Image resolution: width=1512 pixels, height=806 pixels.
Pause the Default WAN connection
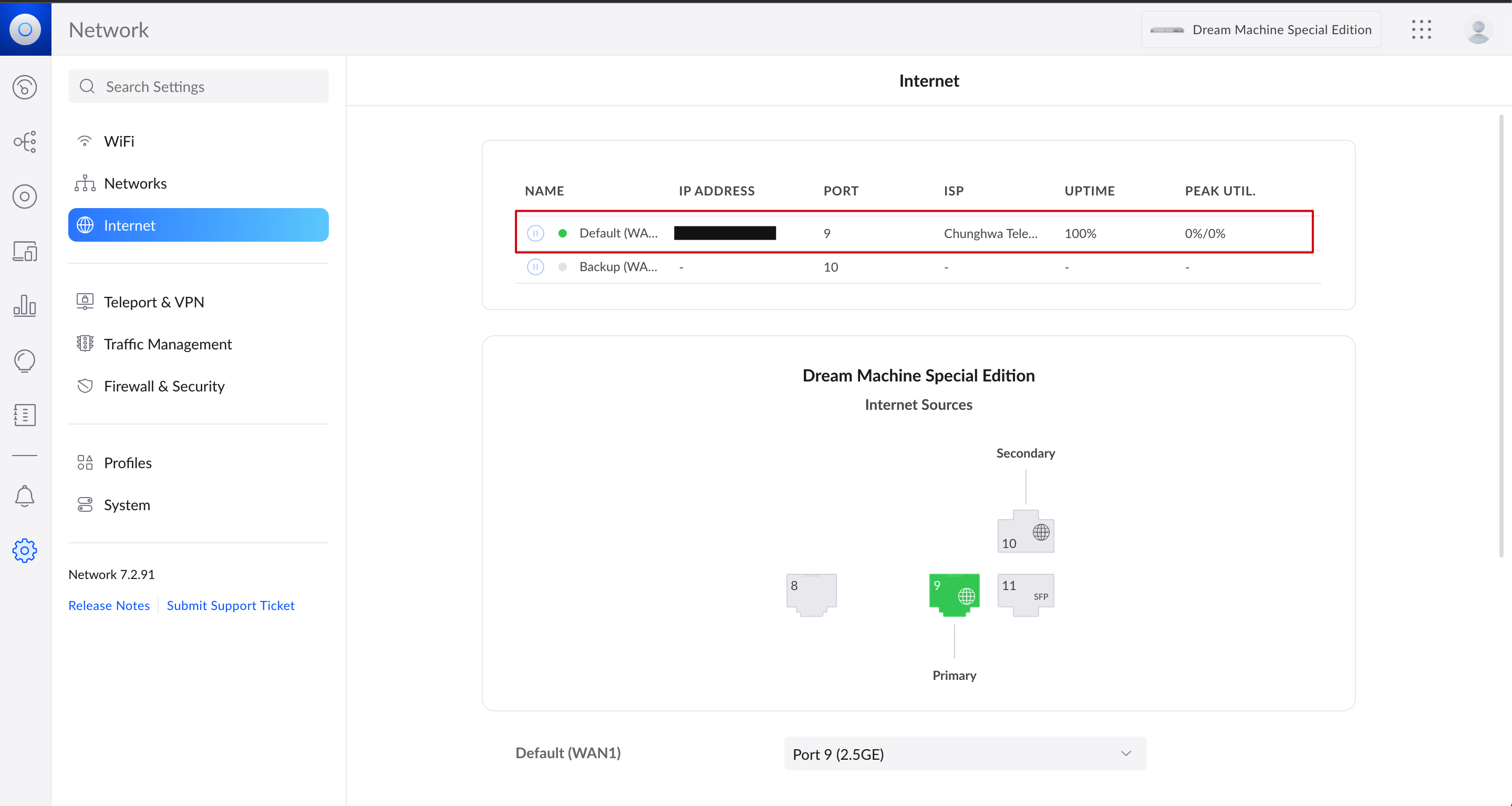(x=535, y=233)
